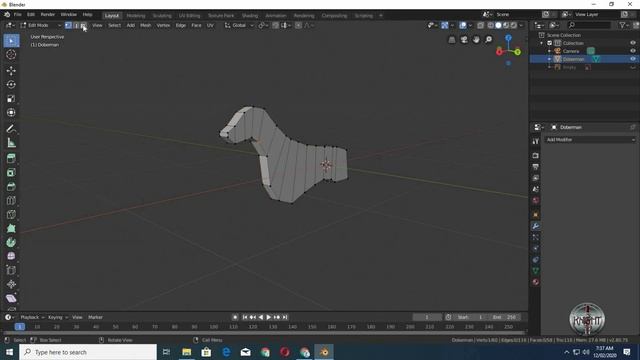Open Mesh menu in viewport header
Screen dimensions: 640x360
pyautogui.click(x=146, y=25)
